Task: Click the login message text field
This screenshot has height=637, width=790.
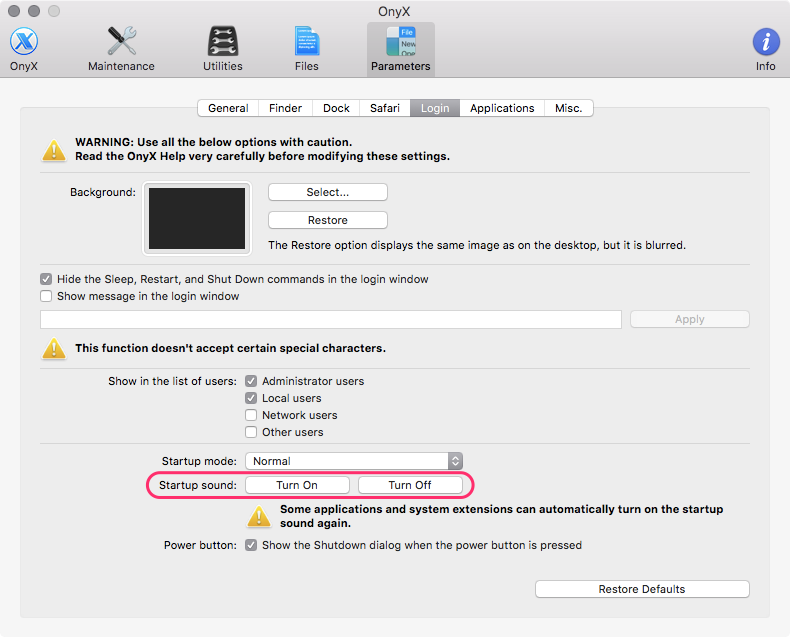Action: click(x=331, y=320)
